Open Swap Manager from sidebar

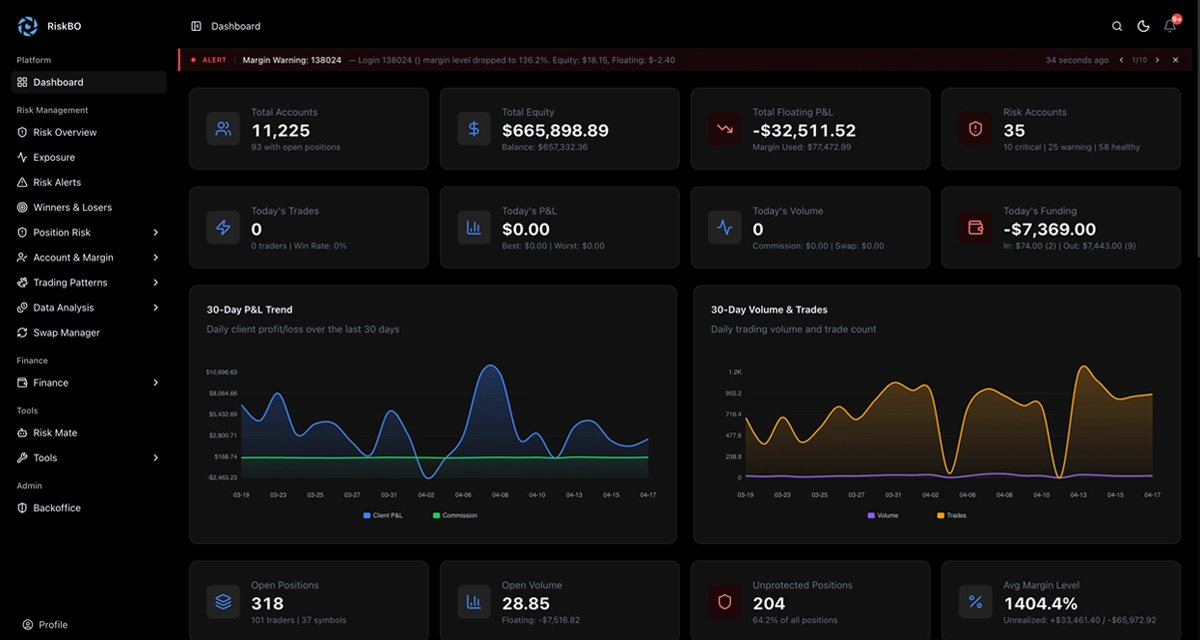click(66, 333)
